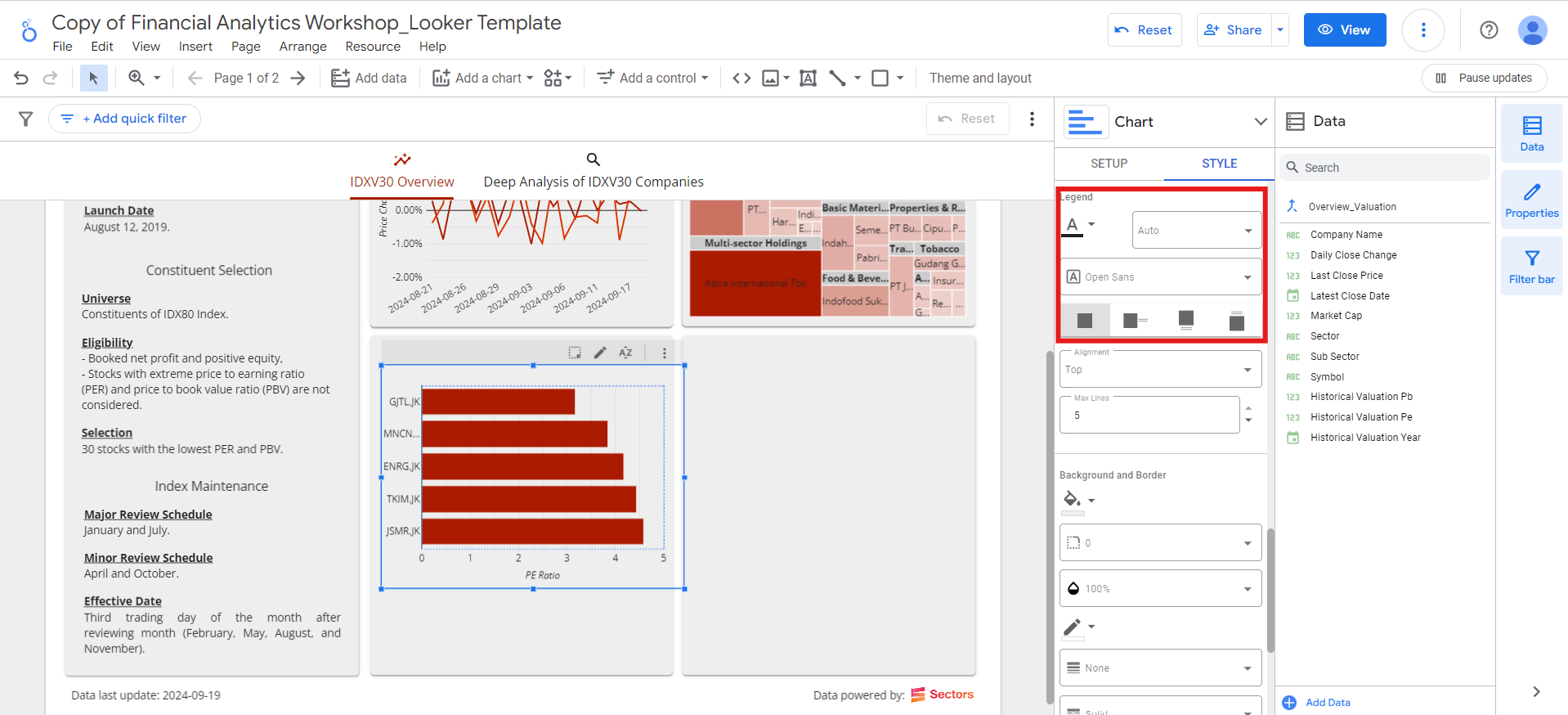Image resolution: width=1568 pixels, height=715 pixels.
Task: Open user account avatar
Action: point(1532,30)
